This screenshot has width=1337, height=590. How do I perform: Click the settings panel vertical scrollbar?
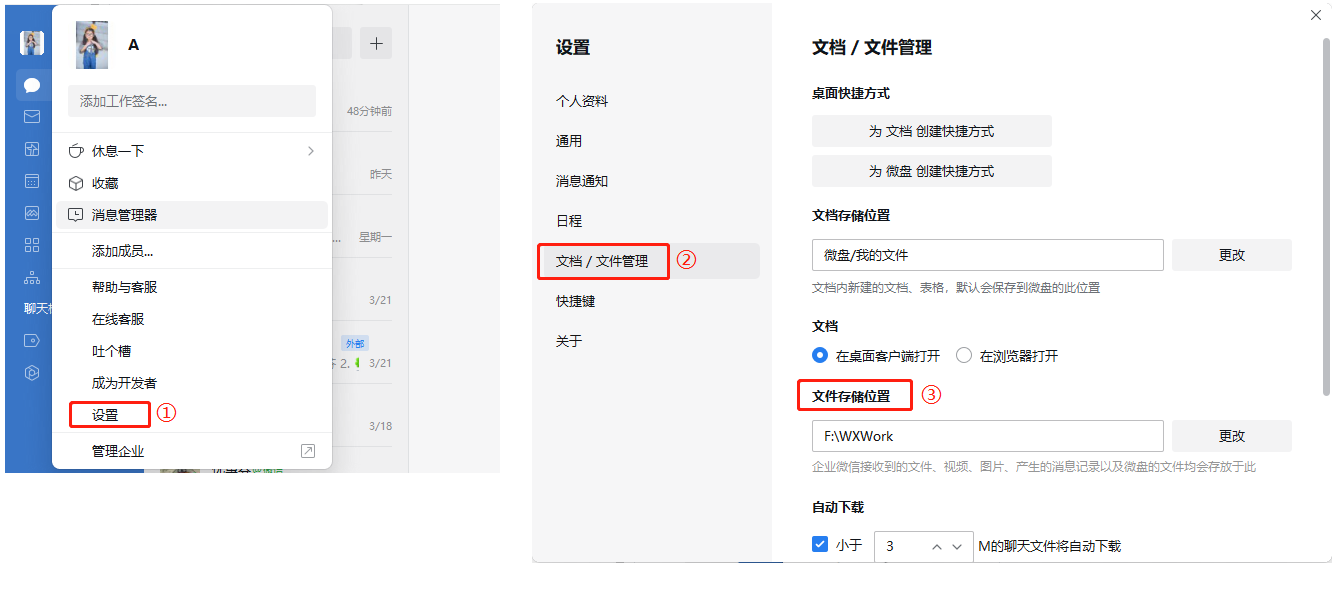click(1326, 215)
